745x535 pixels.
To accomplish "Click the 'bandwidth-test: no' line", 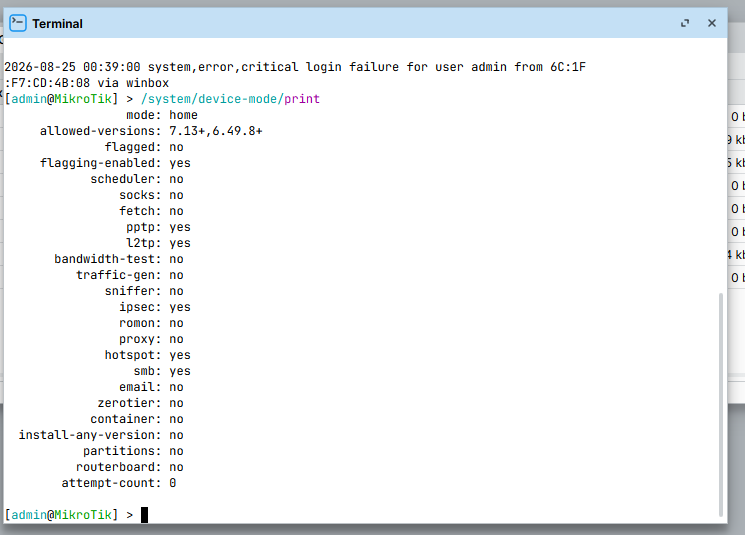I will tap(119, 259).
